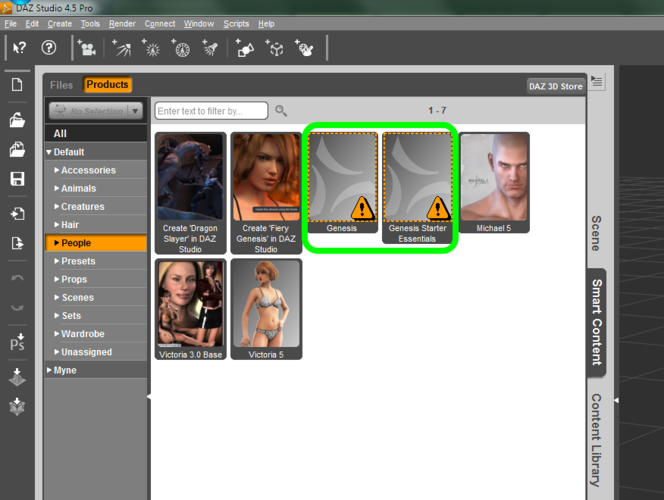Expand the Accessories category
664x500 pixels.
[56, 170]
